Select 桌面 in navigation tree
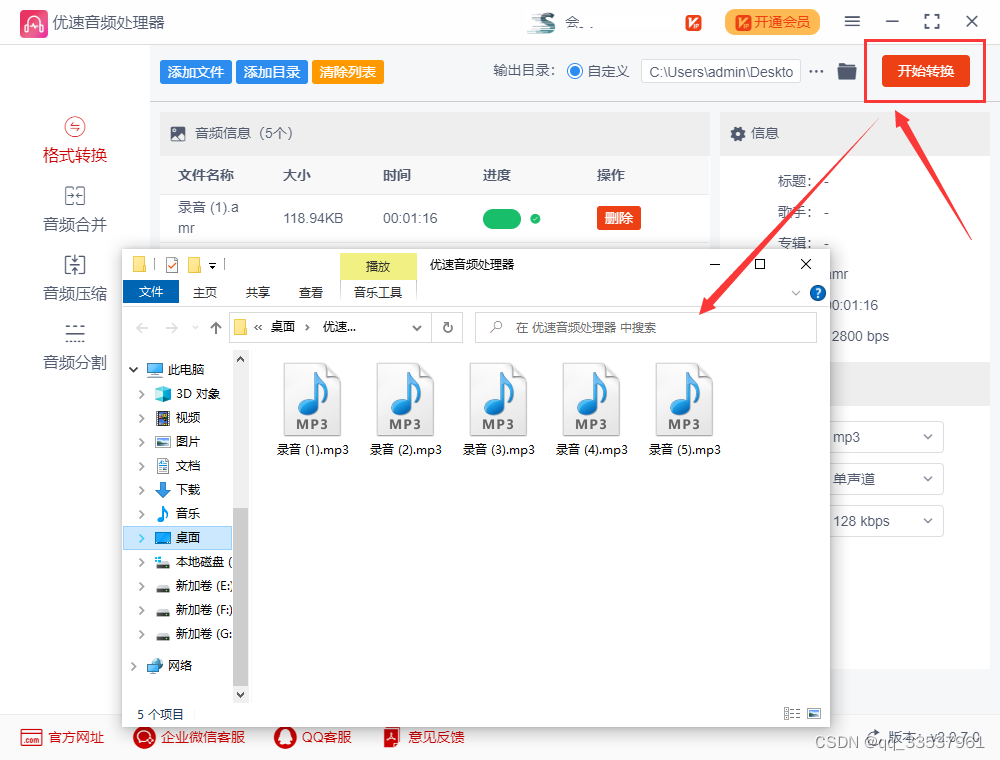Screen dimensions: 1000x760 179,538
